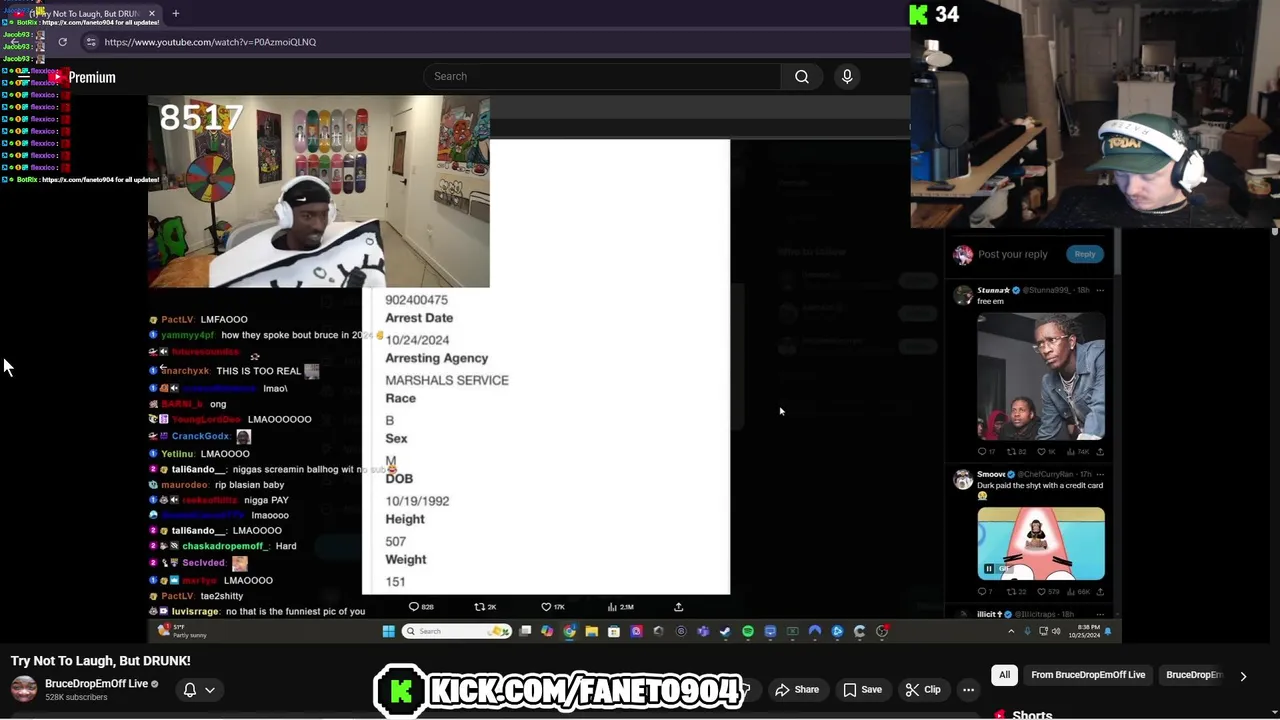Click chat user 'marchyxk' name

[x=184, y=371]
